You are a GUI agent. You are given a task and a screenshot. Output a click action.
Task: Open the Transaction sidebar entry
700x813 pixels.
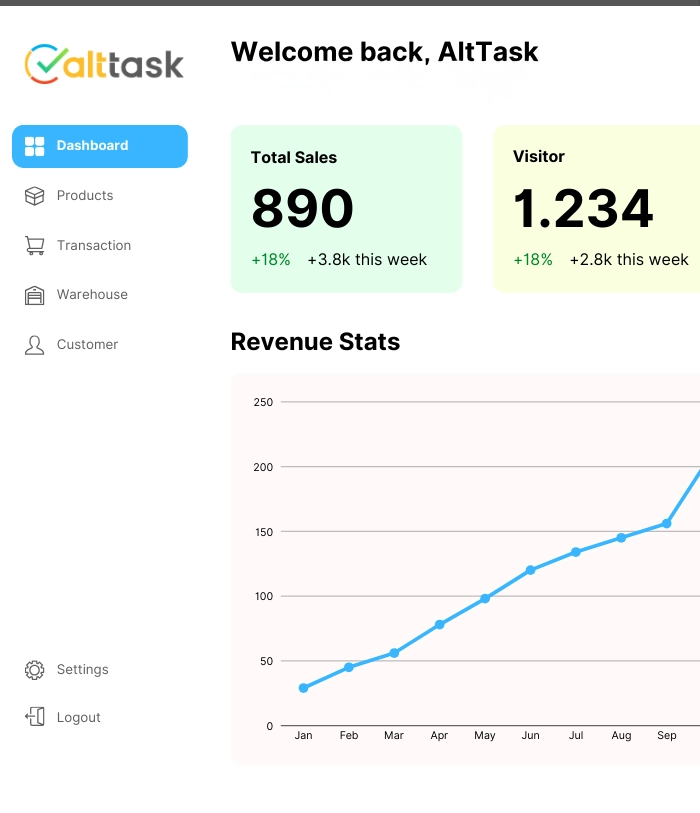pos(93,245)
